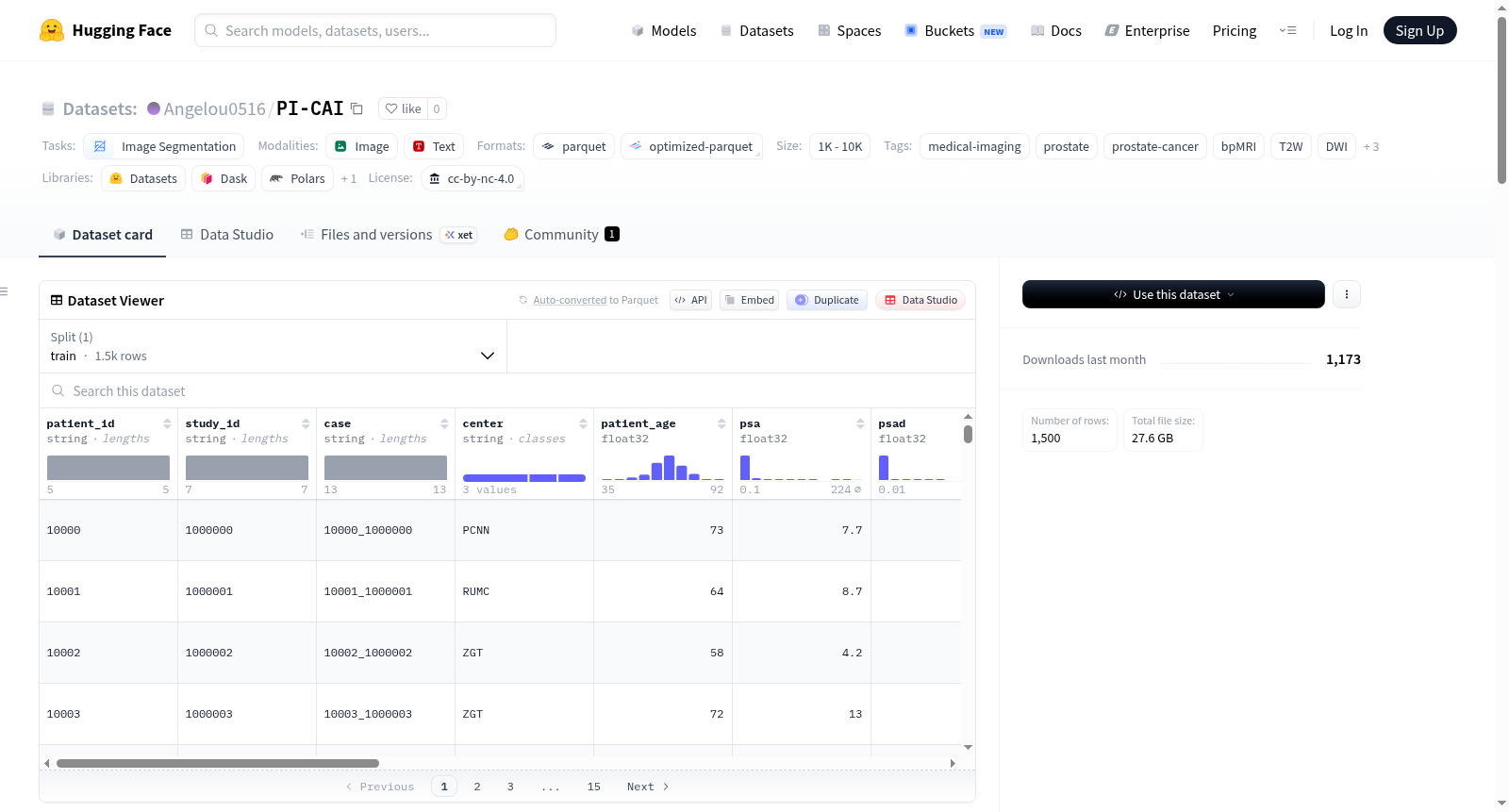Click the table vertical scrollbar thumb
The image size is (1509, 812).
(968, 434)
